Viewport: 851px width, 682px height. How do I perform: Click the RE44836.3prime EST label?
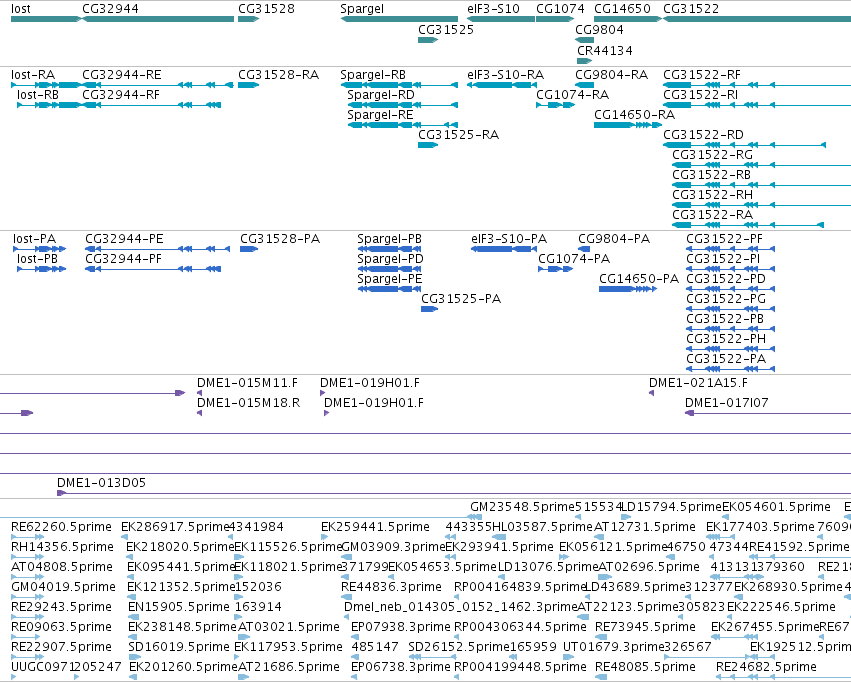[x=391, y=587]
